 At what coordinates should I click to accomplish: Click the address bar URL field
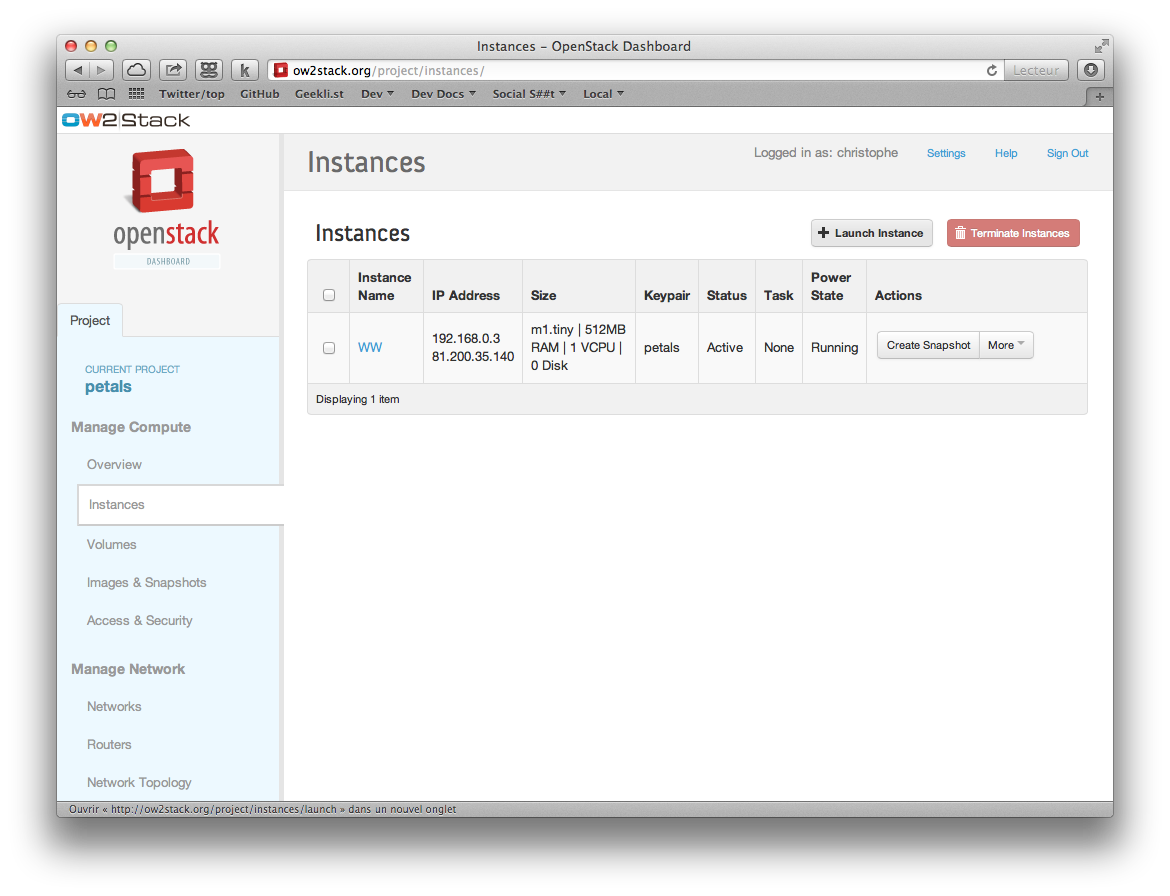634,70
